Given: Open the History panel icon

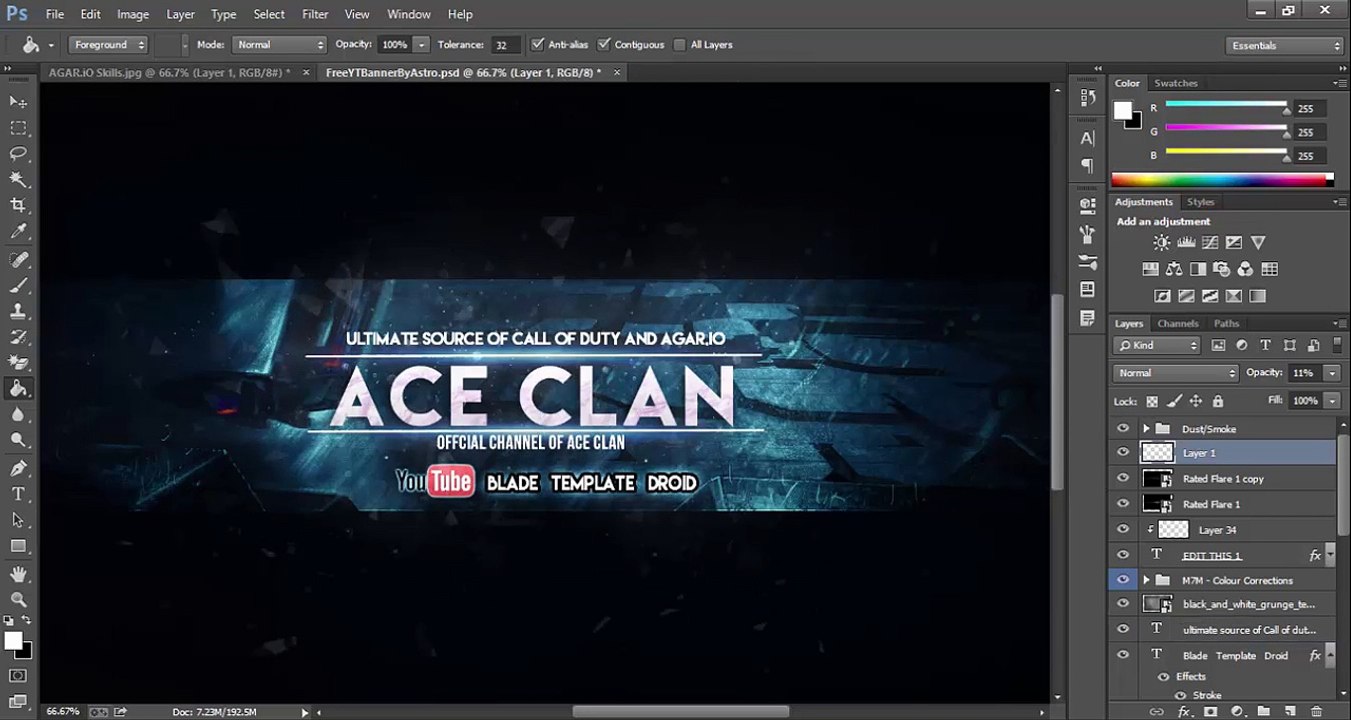Looking at the screenshot, I should [1088, 98].
